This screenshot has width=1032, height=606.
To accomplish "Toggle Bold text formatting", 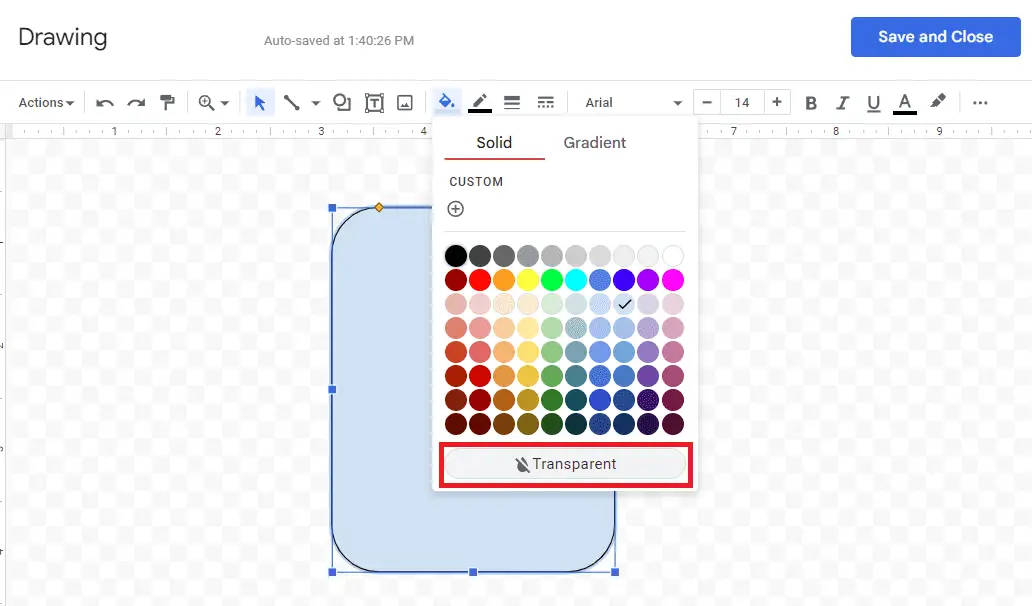I will tap(811, 103).
